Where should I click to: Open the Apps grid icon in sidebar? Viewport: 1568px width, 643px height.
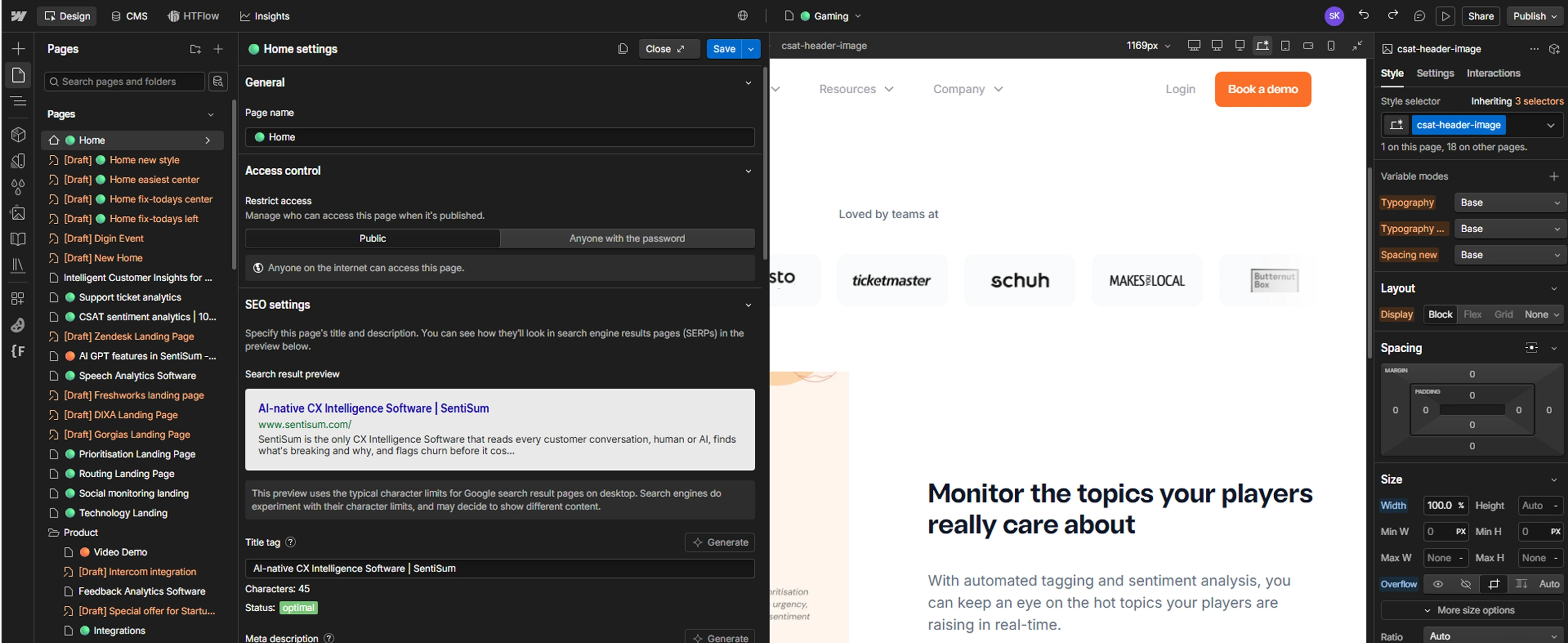(18, 298)
